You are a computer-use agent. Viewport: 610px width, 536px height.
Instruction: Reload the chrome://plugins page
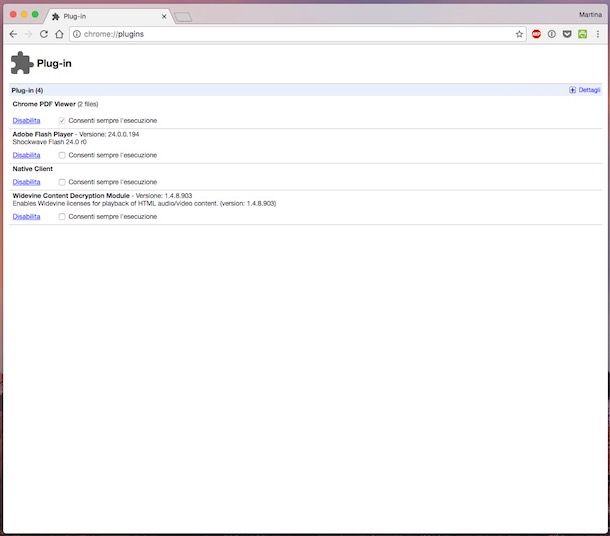(44, 34)
